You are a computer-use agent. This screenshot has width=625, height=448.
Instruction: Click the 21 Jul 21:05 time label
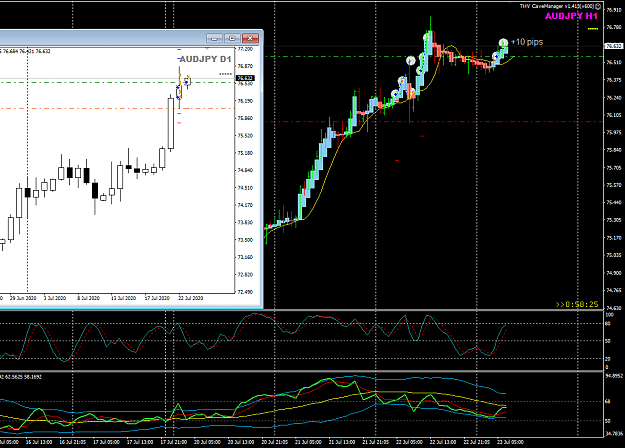[x=375, y=442]
